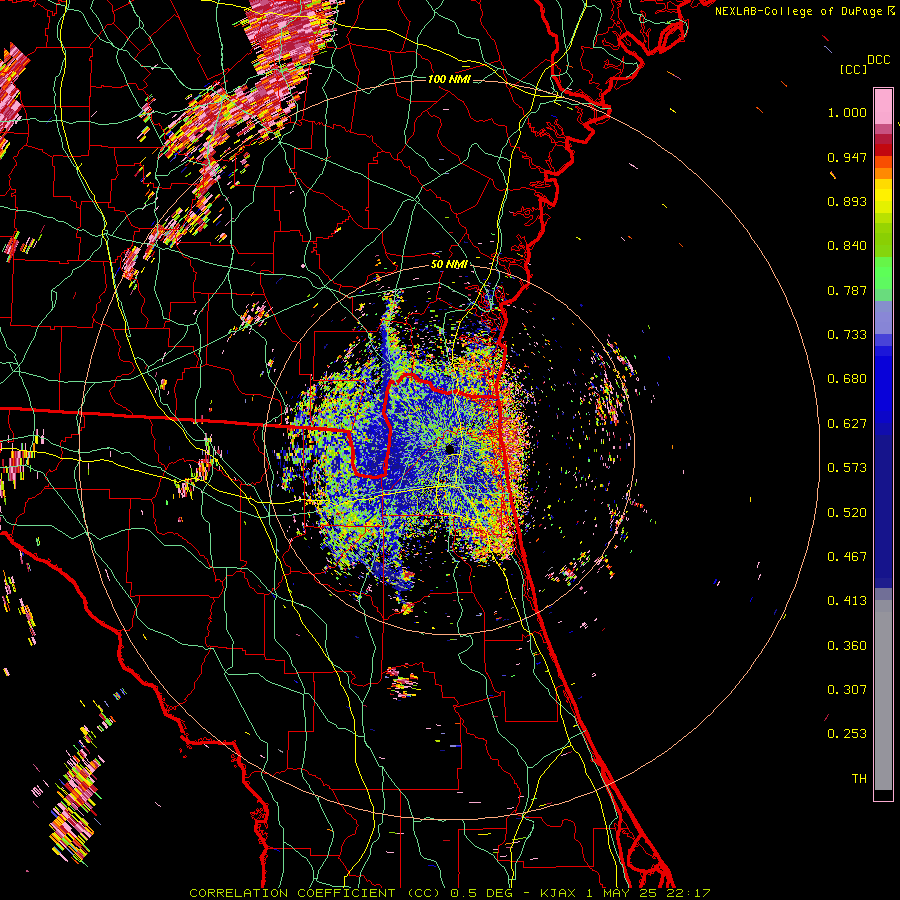
Task: Click the TH threshold label
Action: tap(859, 778)
